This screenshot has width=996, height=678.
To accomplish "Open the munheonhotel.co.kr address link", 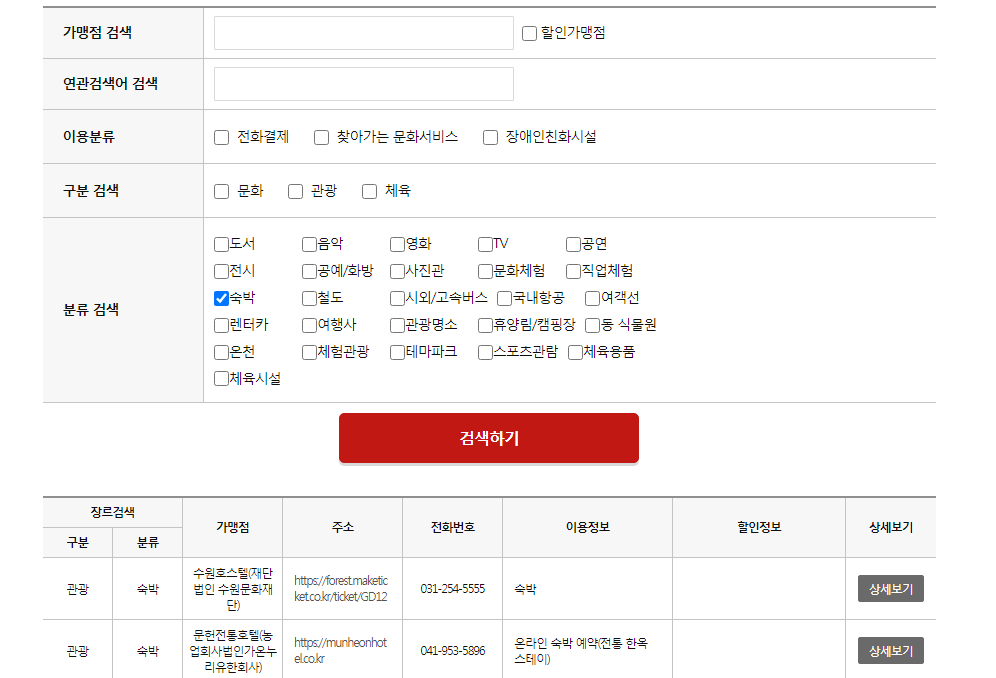I will click(x=340, y=651).
